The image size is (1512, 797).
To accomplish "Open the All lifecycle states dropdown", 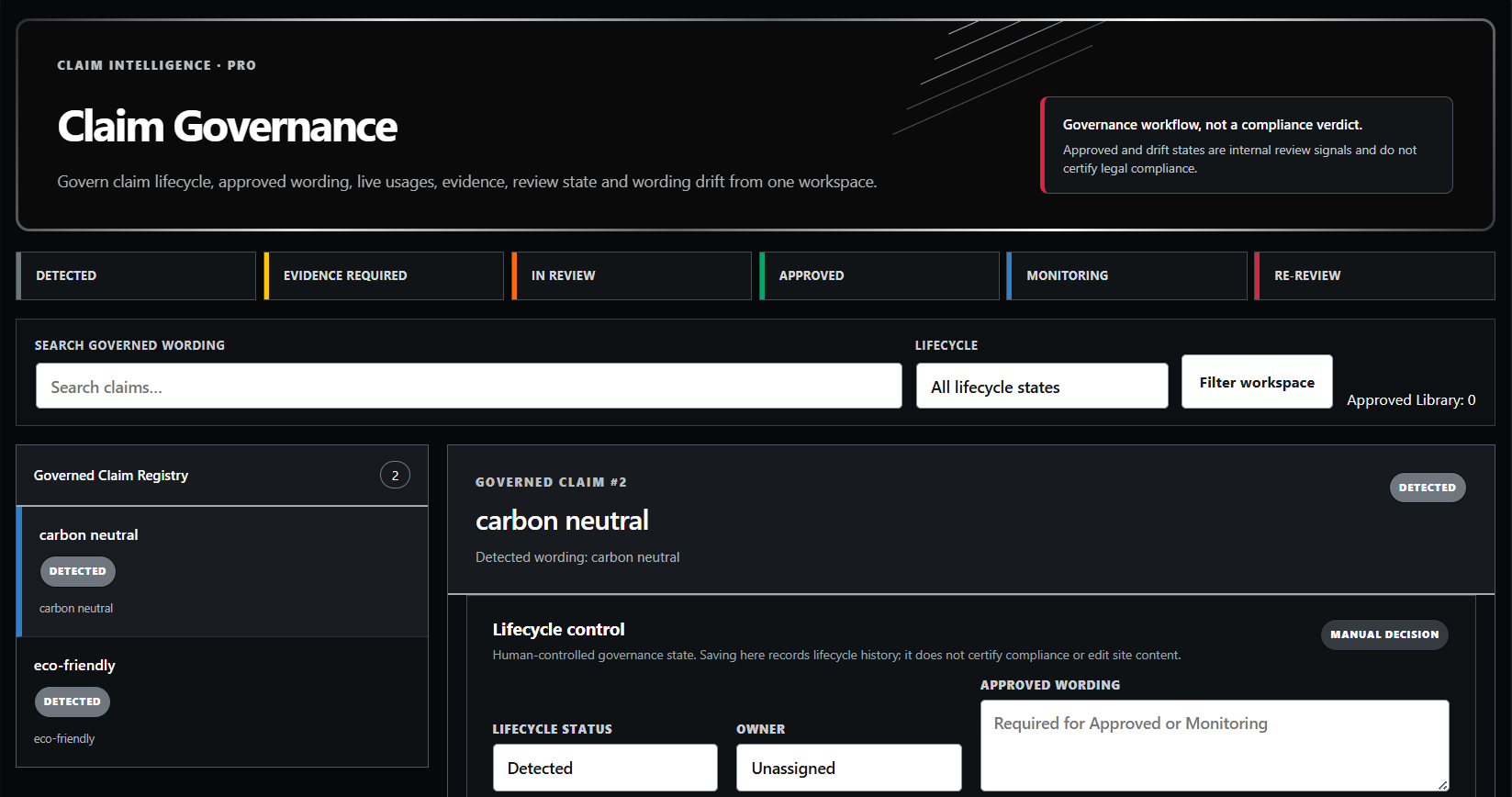I will (x=1042, y=386).
